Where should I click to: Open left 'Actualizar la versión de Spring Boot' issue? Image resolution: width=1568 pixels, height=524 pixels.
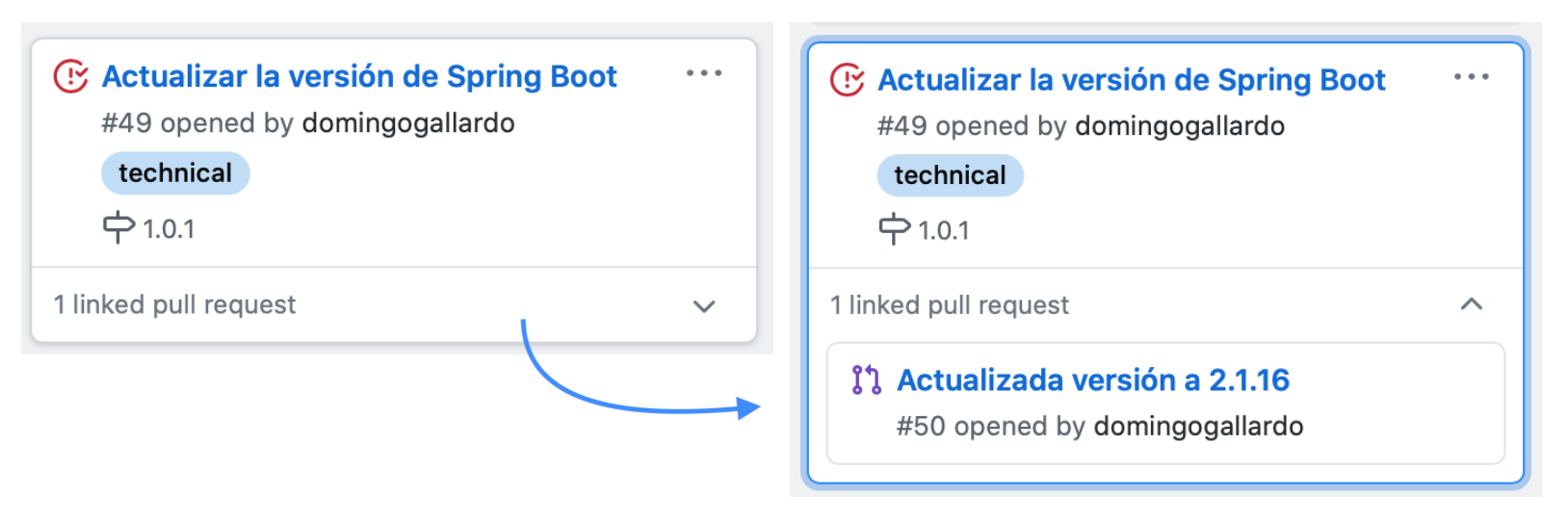point(359,76)
